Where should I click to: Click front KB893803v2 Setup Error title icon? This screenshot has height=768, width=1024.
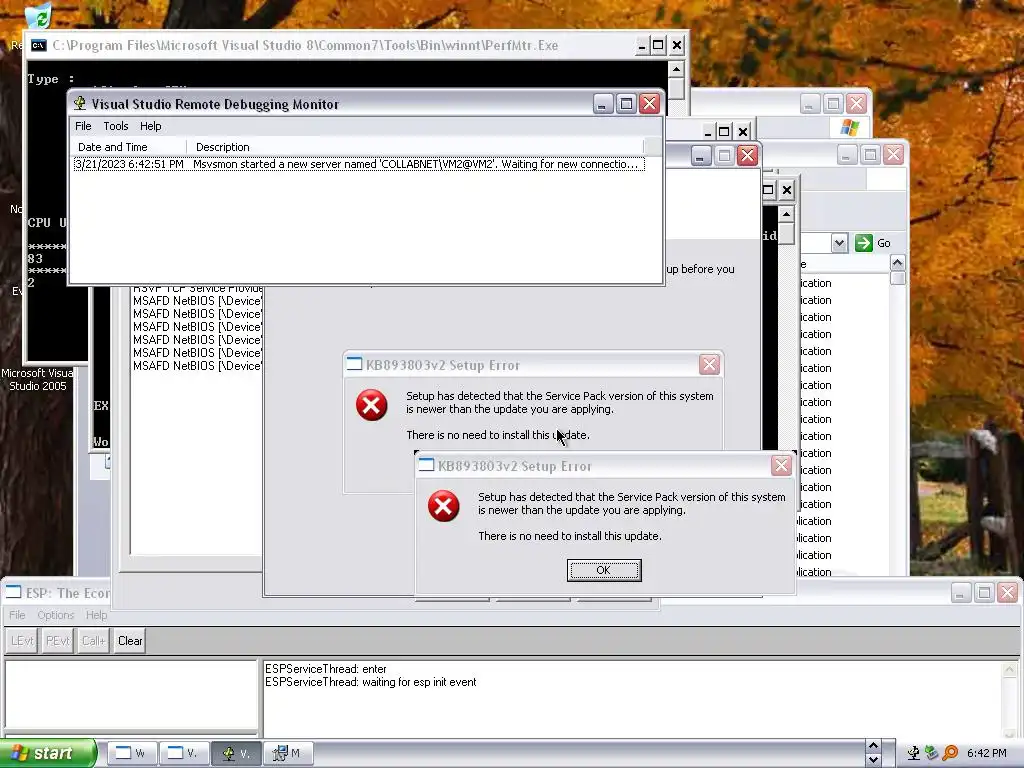point(426,465)
